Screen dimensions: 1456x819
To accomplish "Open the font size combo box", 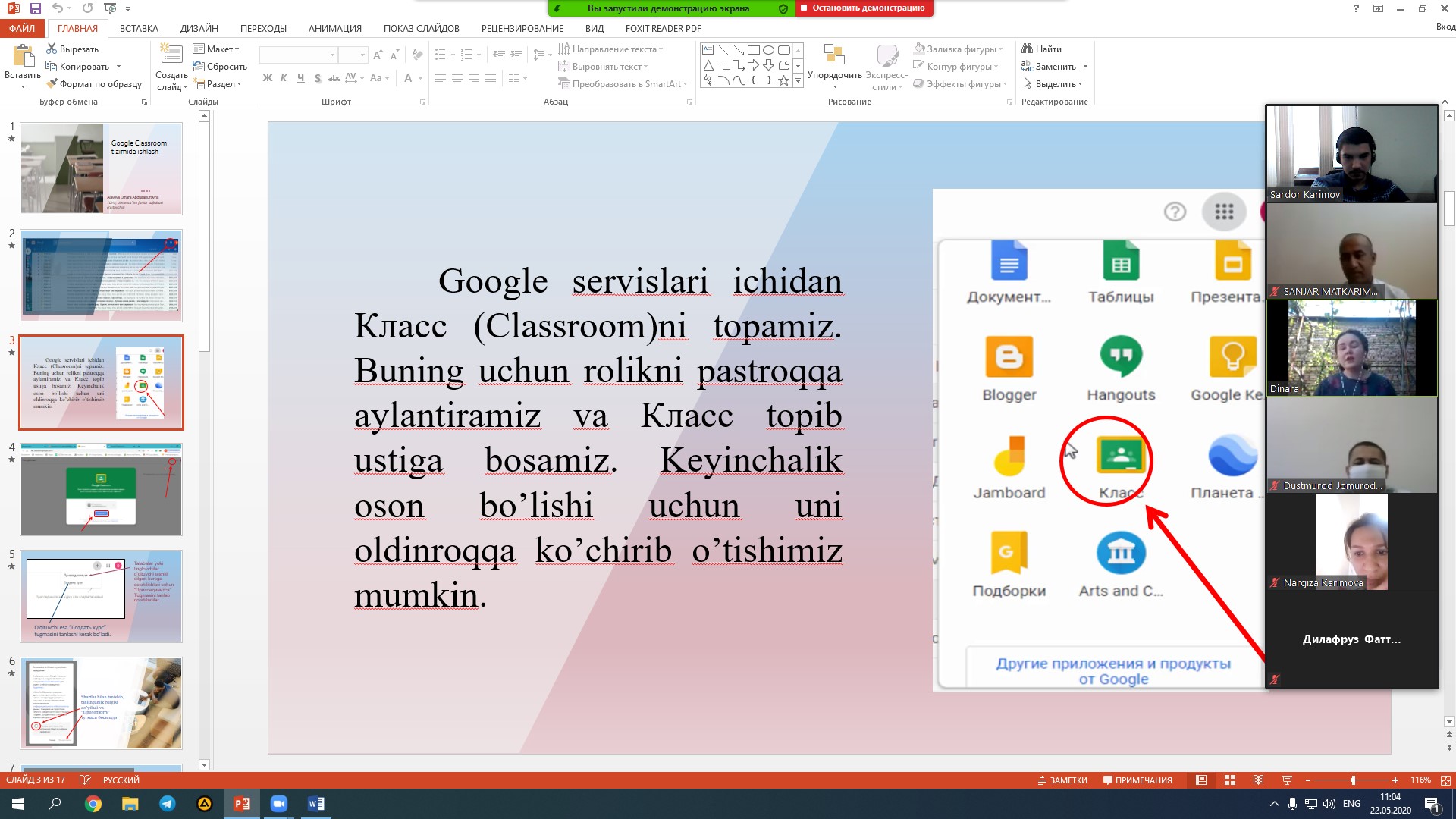I will tap(353, 55).
